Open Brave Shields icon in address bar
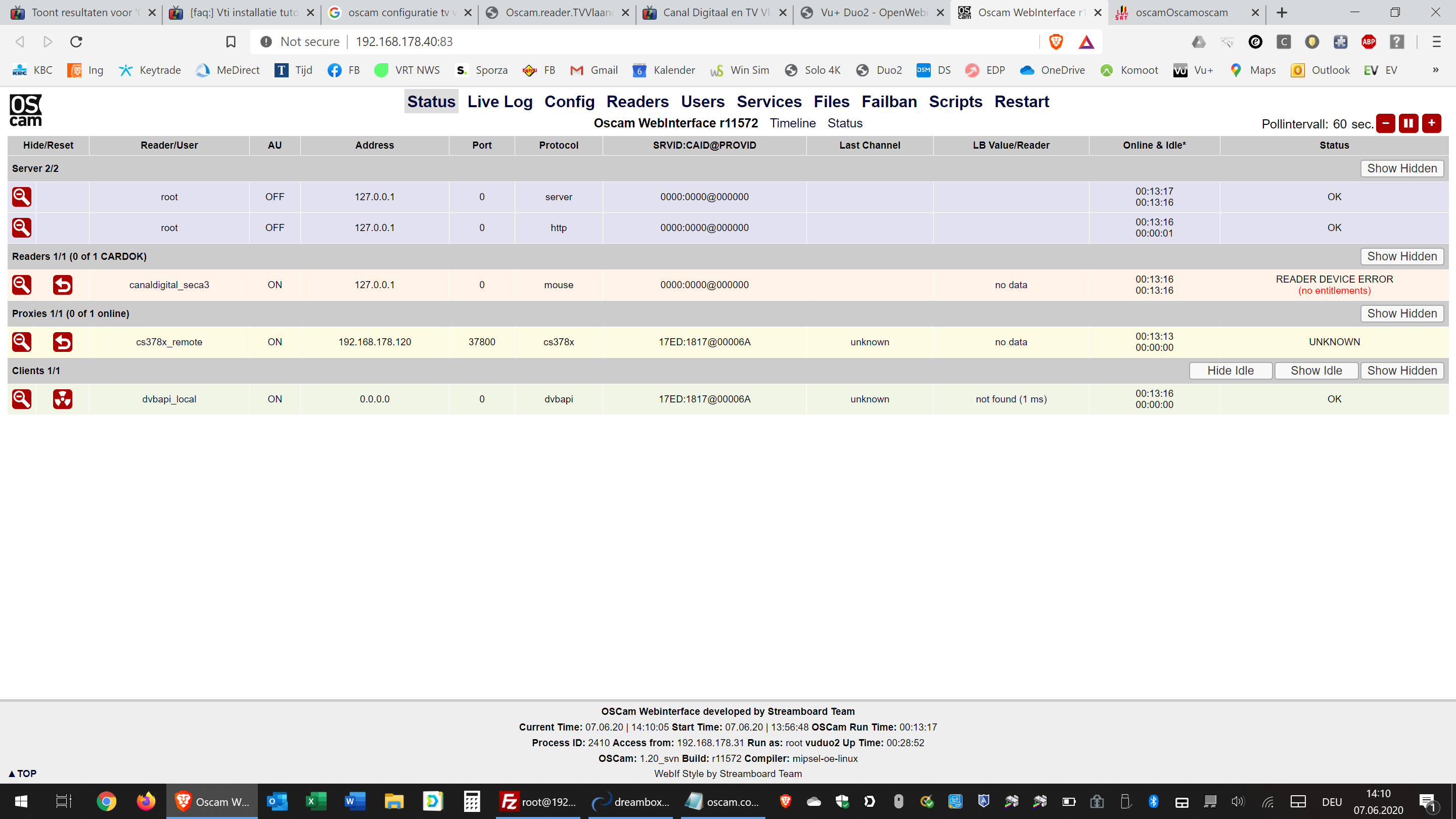This screenshot has height=819, width=1456. (x=1055, y=42)
